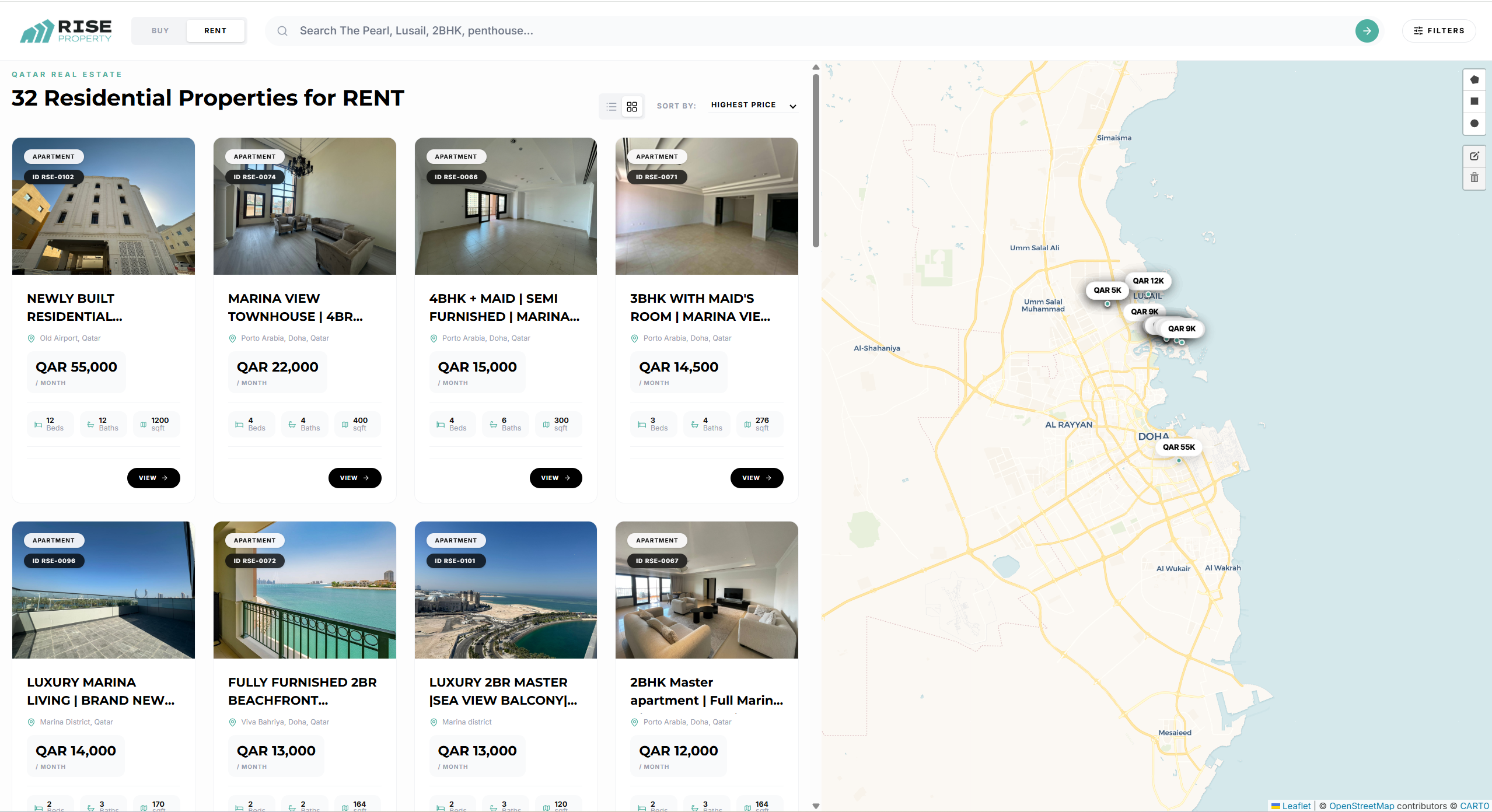1492x812 pixels.
Task: Click scrollbar down arrow of listings
Action: tap(816, 806)
